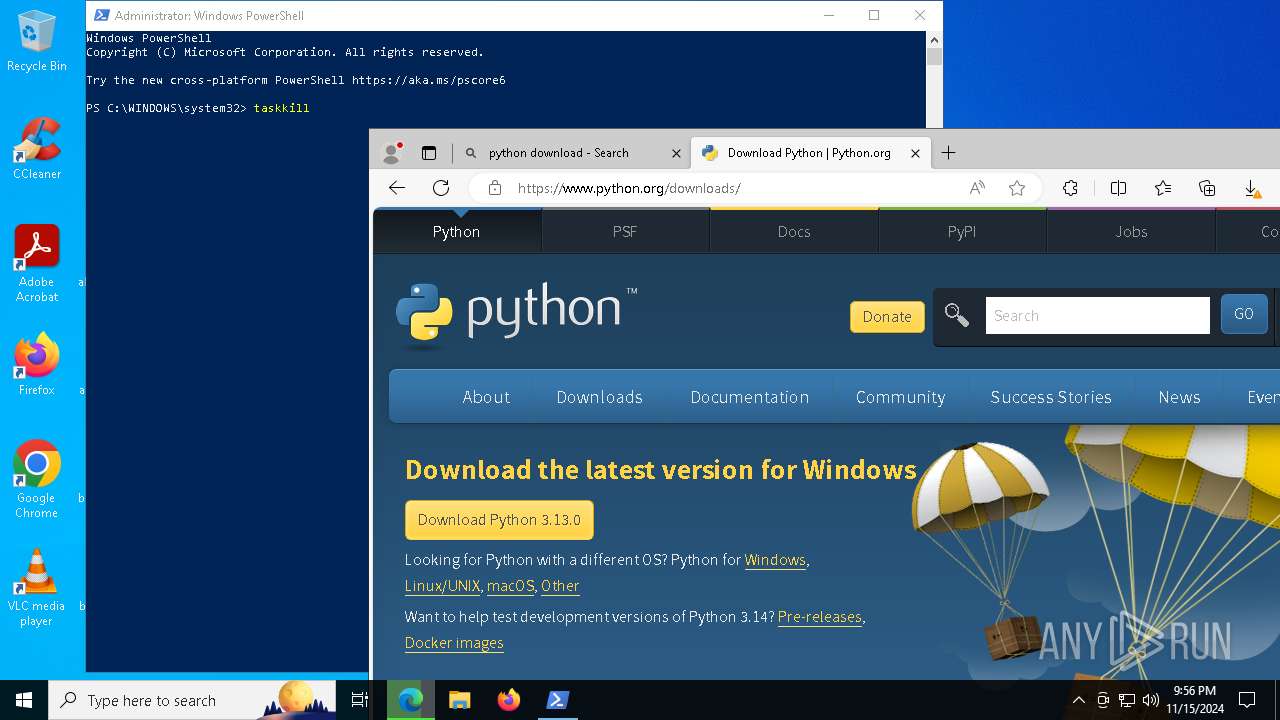Close Download Python tab
Image resolution: width=1280 pixels, height=720 pixels.
pyautogui.click(x=915, y=153)
